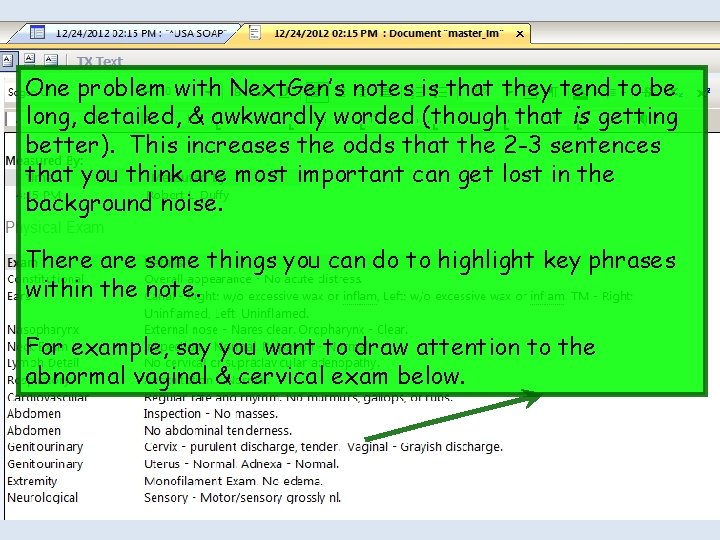Select text "No abdominal tenderness."
720x540 pixels.
tap(218, 431)
